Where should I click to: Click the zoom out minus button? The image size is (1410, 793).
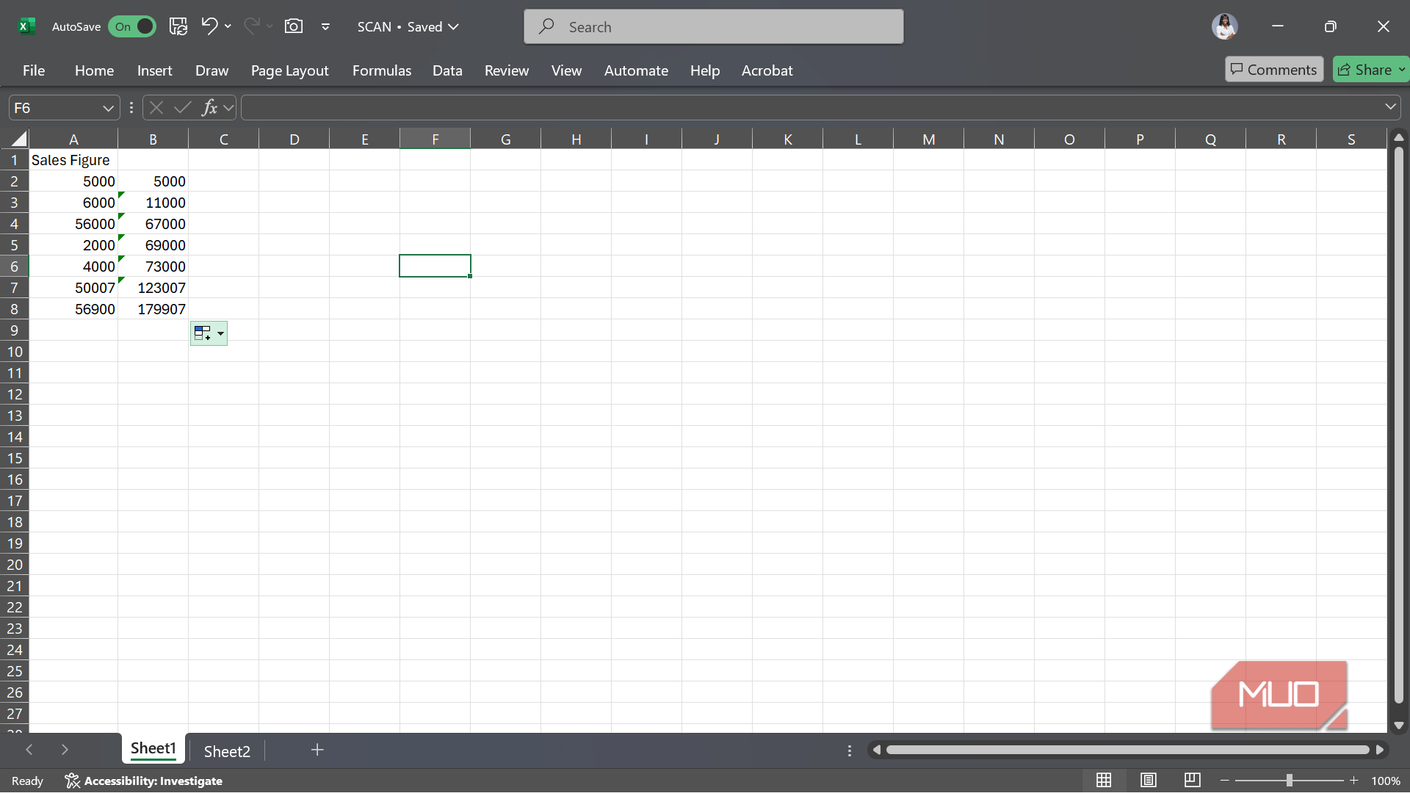1224,780
